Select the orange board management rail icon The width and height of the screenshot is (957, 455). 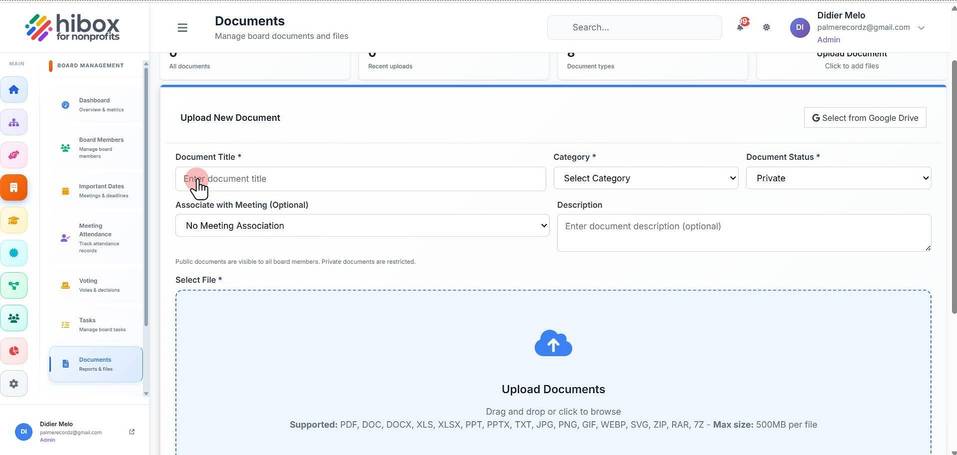pyautogui.click(x=13, y=187)
